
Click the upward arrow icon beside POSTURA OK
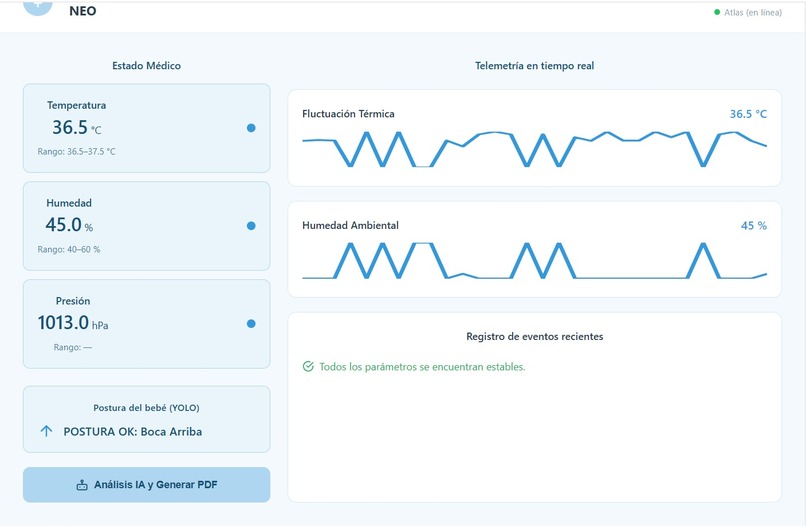tap(46, 431)
